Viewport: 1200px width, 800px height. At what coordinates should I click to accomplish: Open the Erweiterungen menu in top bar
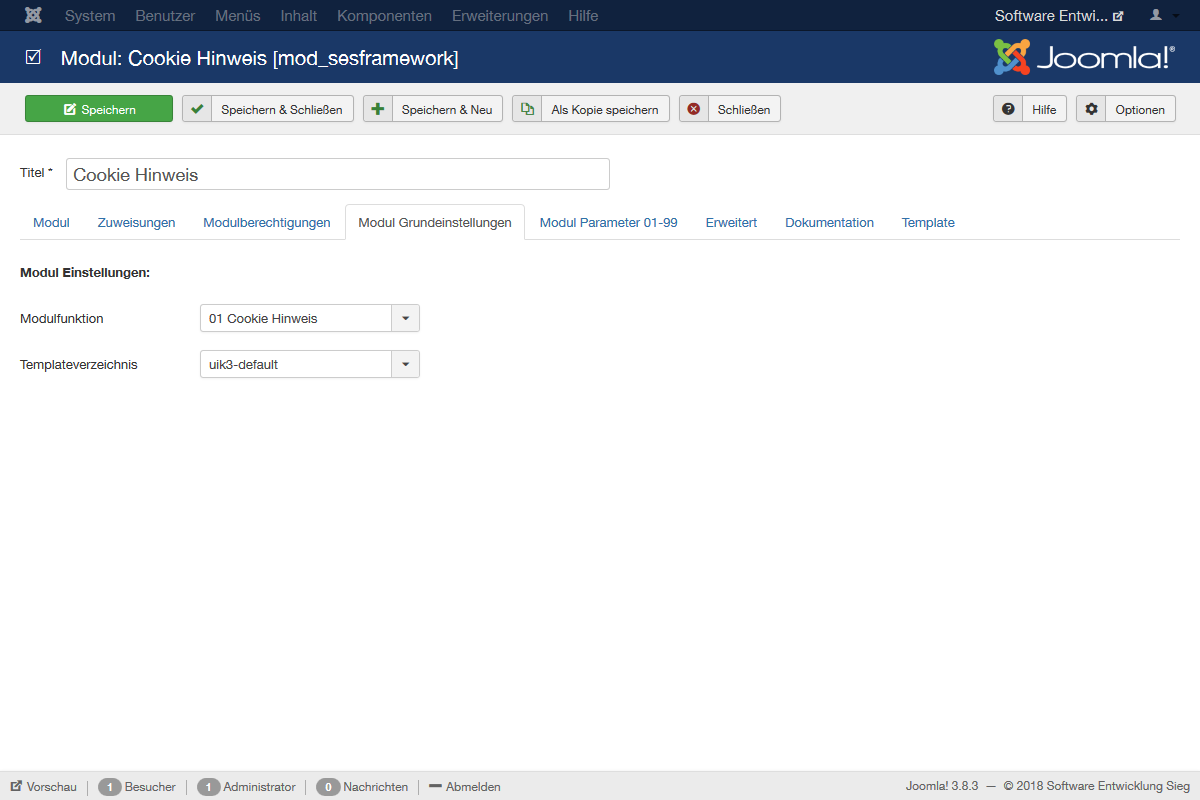click(500, 16)
